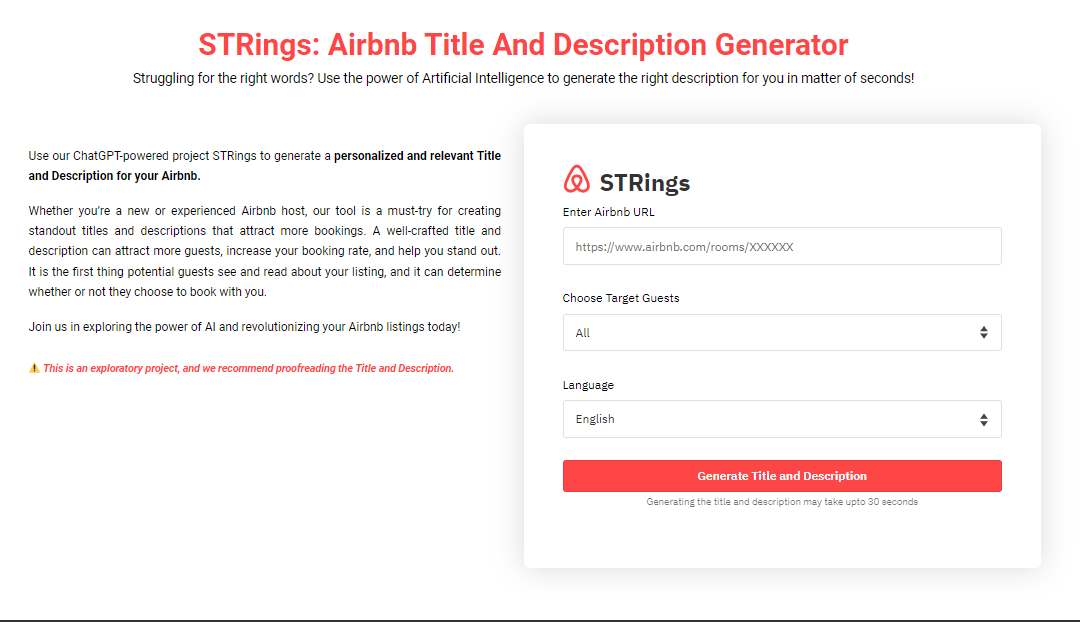Click the "Choose Target Guests" label
The width and height of the screenshot is (1080, 622).
coord(621,298)
